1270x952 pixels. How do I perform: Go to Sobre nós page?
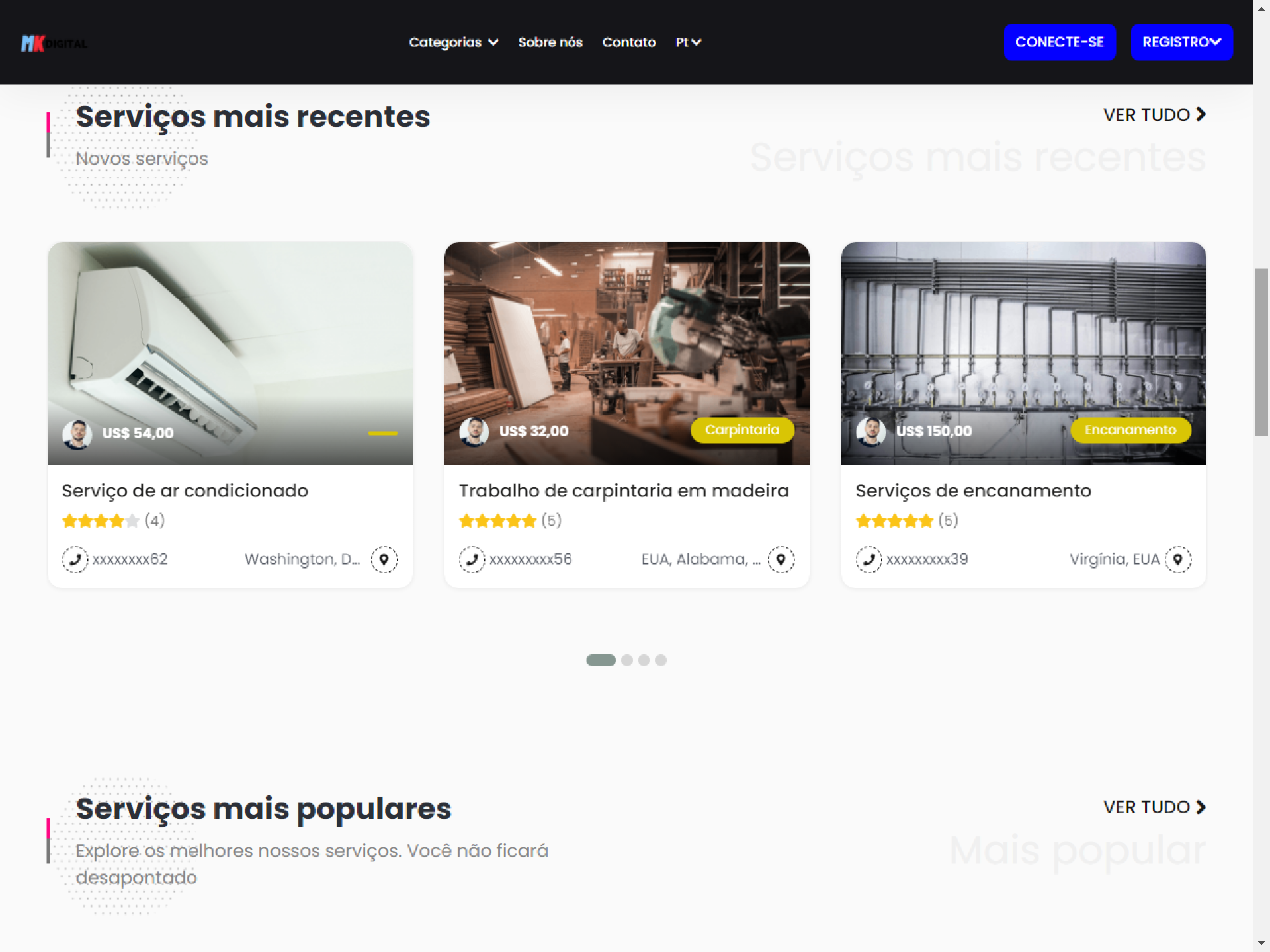coord(550,42)
